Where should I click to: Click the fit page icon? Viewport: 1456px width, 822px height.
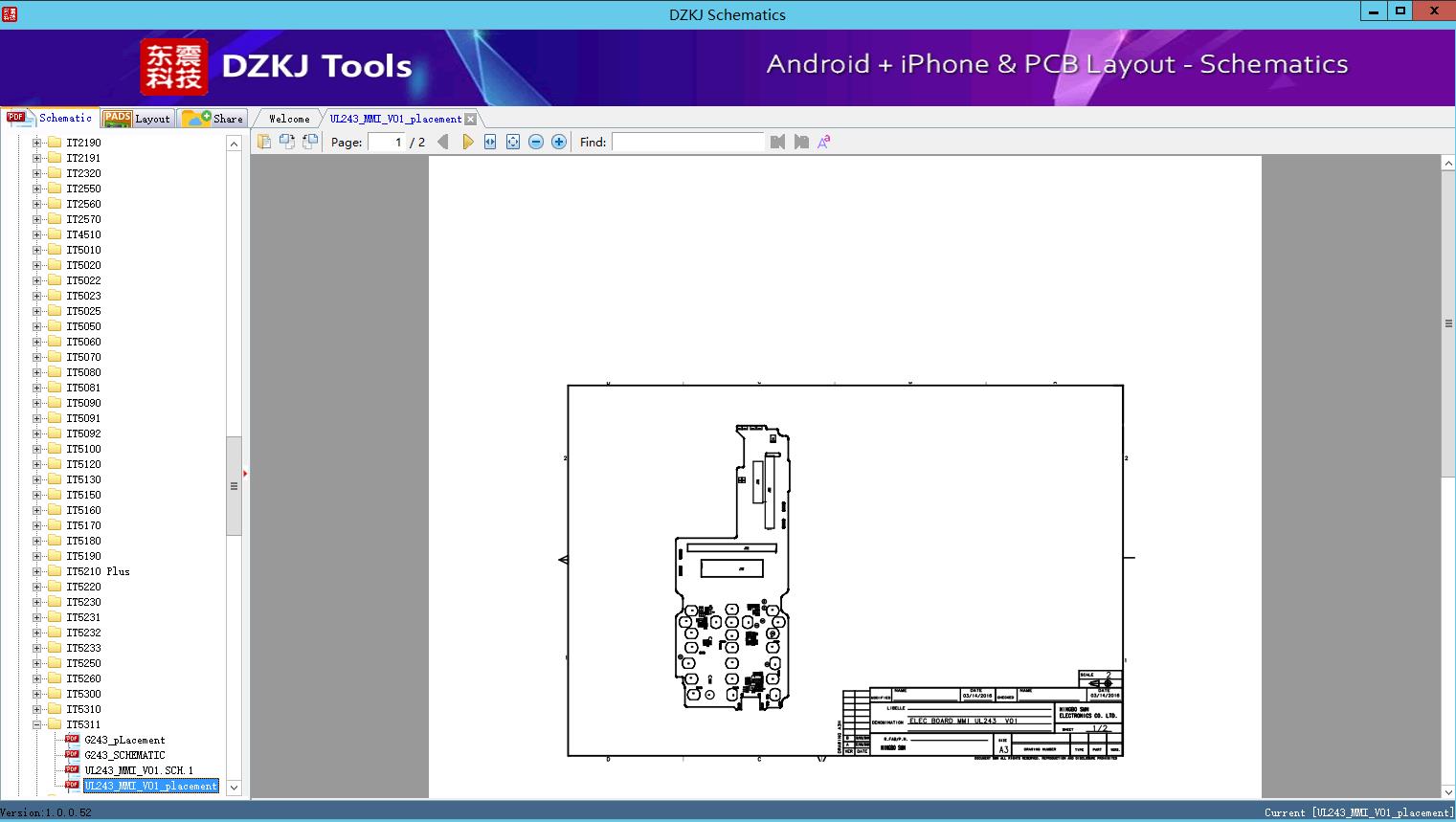point(513,142)
